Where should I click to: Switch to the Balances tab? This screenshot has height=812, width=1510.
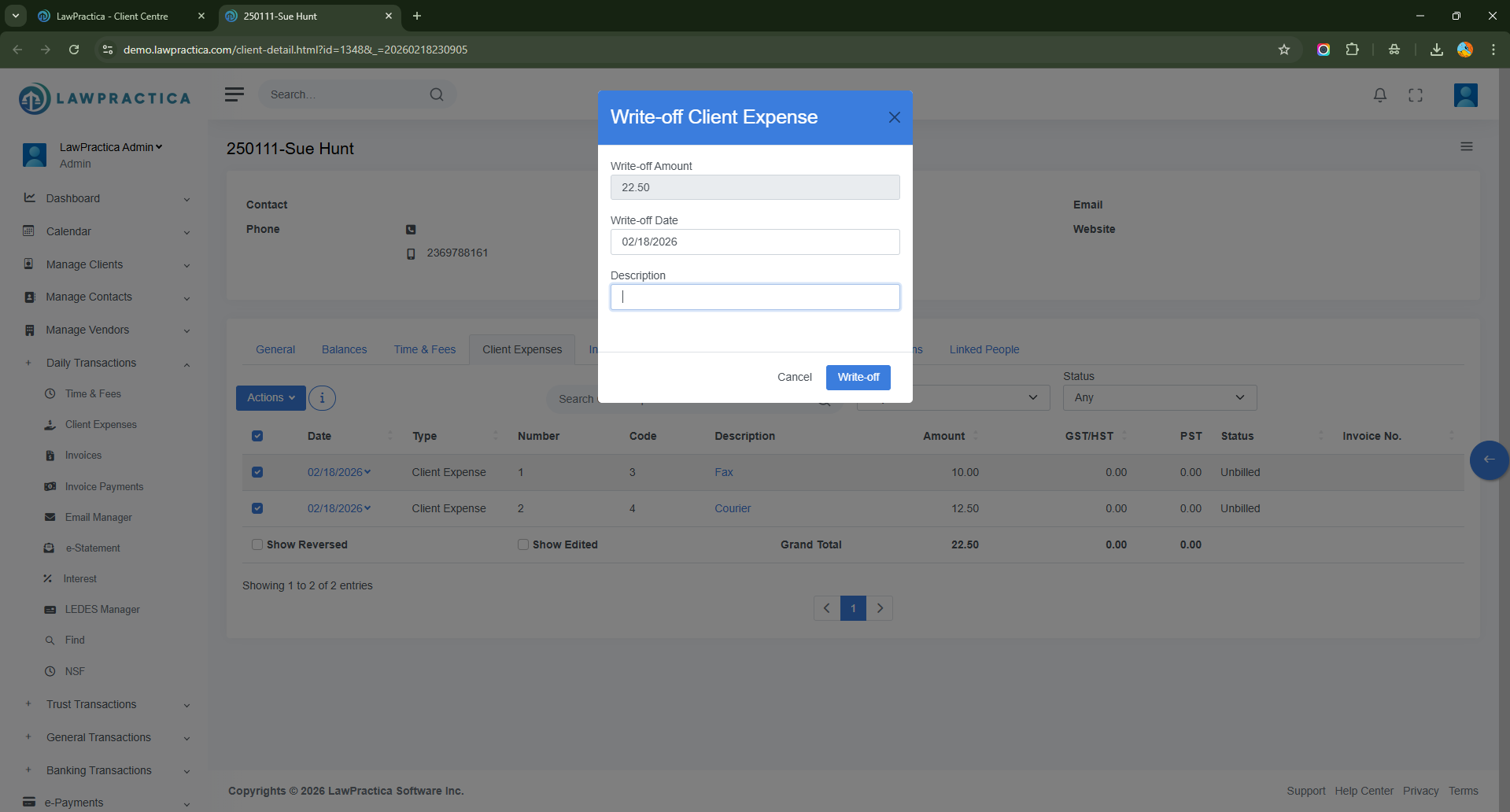click(x=344, y=349)
